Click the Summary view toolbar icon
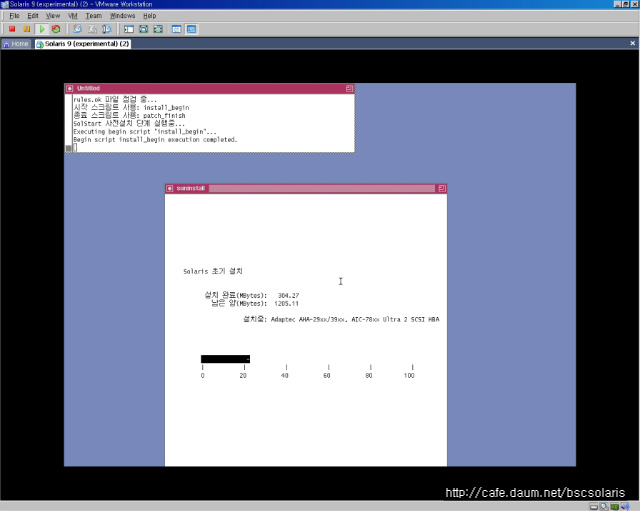This screenshot has height=511, width=640. [176, 29]
